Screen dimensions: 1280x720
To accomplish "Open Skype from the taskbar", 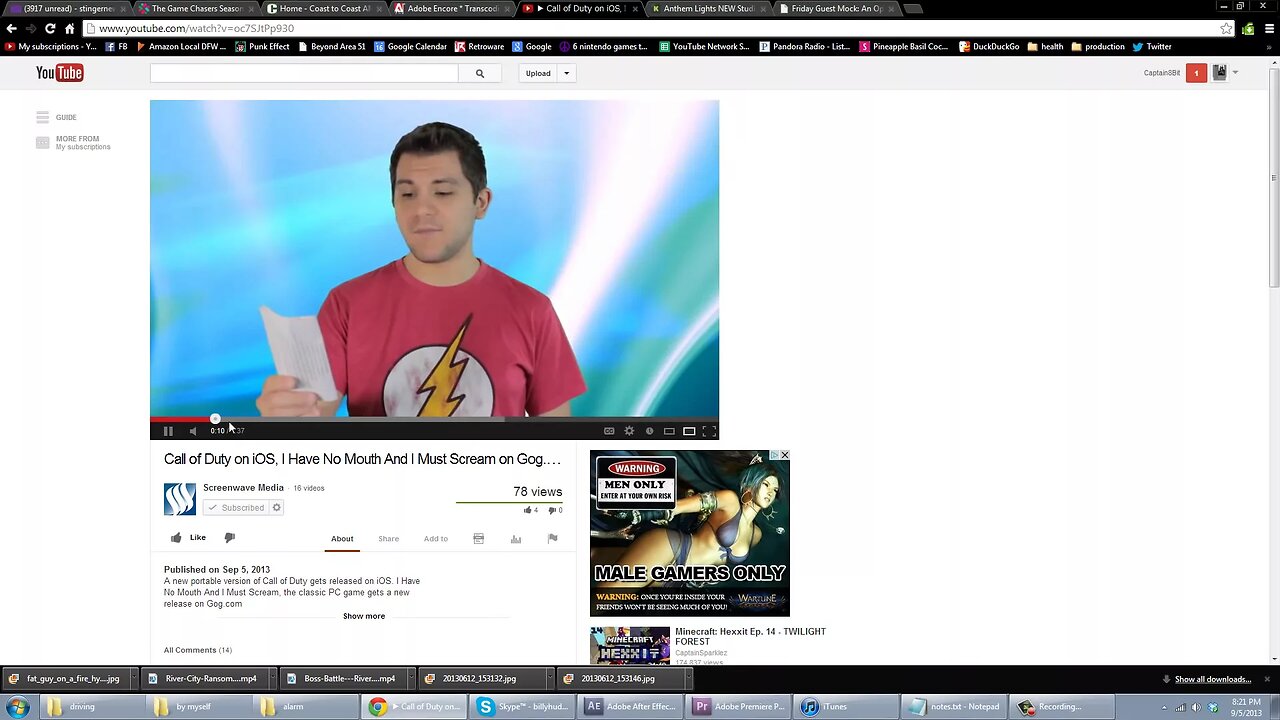I will pyautogui.click(x=523, y=707).
